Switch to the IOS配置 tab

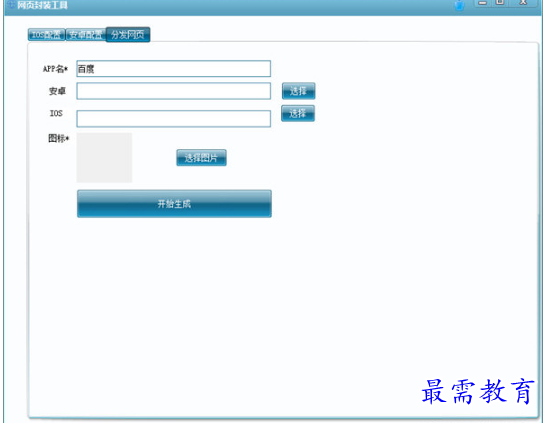point(46,35)
